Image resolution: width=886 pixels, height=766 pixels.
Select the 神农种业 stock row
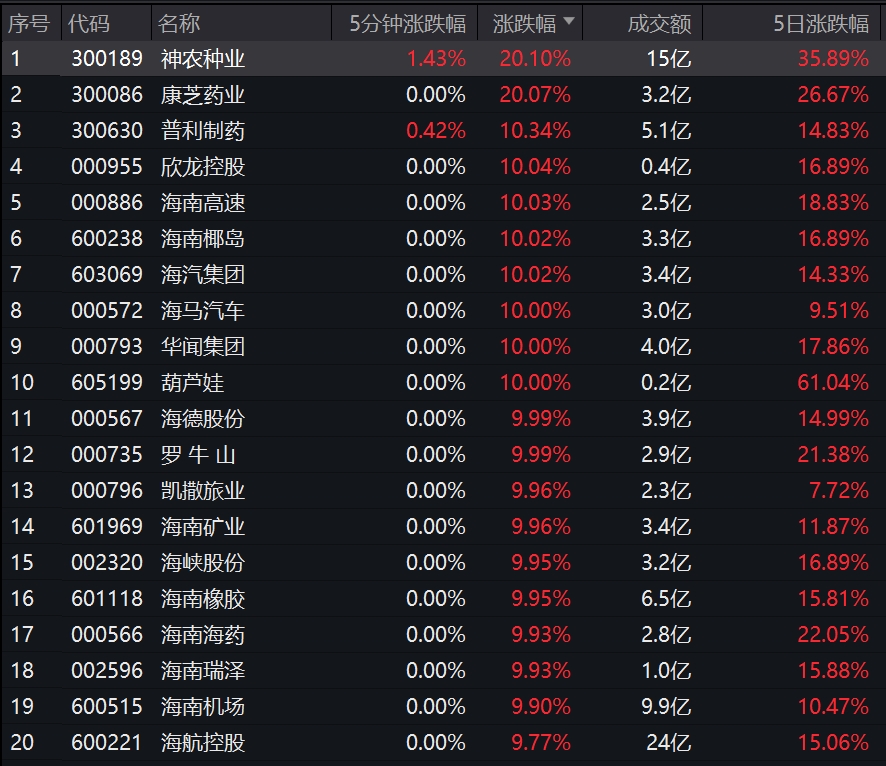(x=443, y=58)
